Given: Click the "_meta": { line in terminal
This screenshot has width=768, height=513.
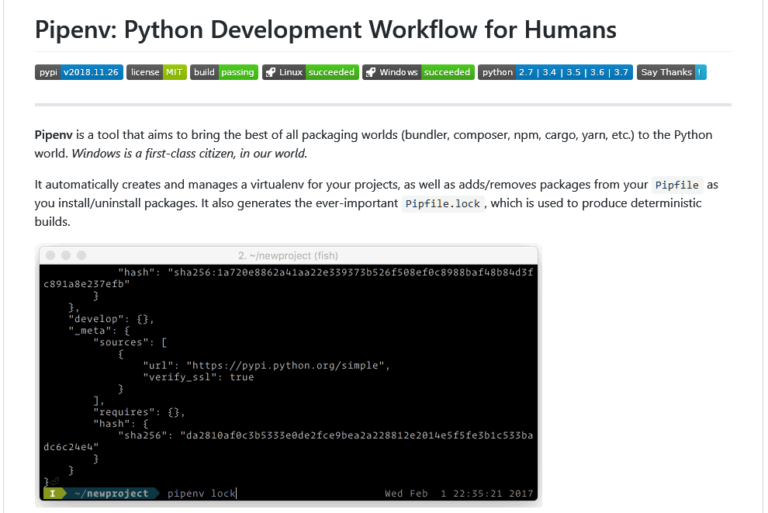Looking at the screenshot, I should coord(99,331).
